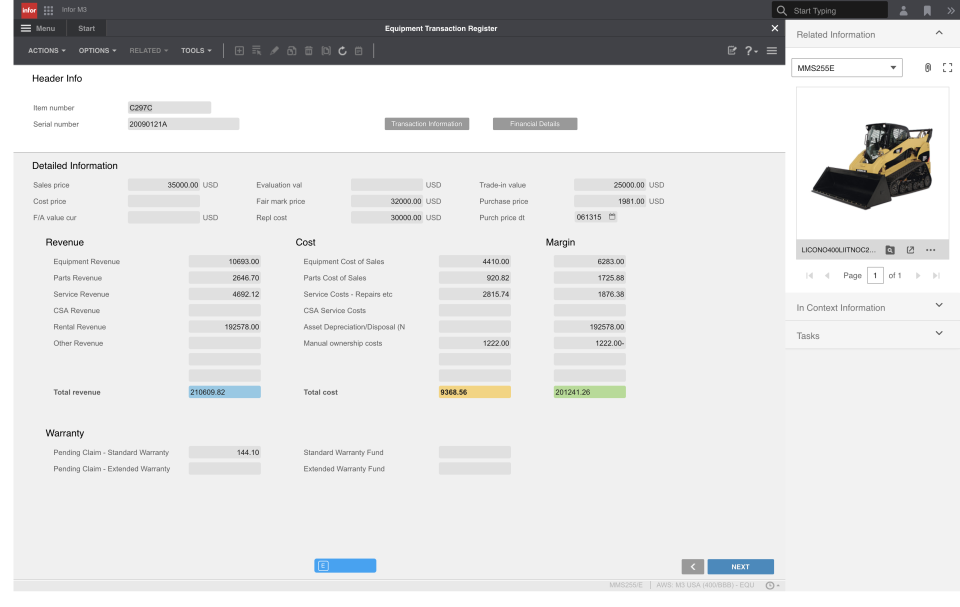Open the Tools menu
Image resolution: width=960 pixels, height=607 pixels.
196,50
